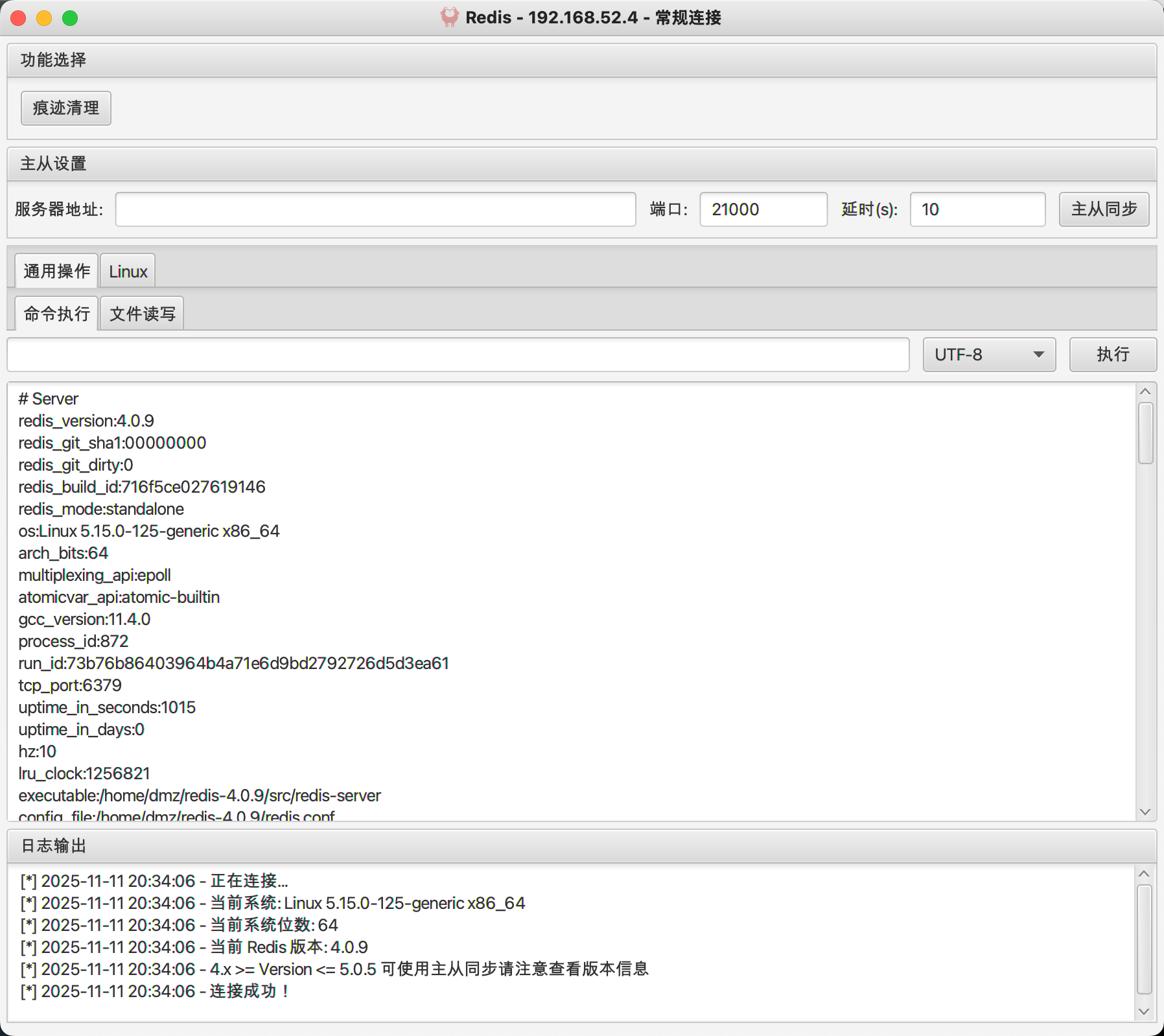Click the output pane scroll-down arrow
Screen dimensions: 1164x1036
[x=1145, y=812]
